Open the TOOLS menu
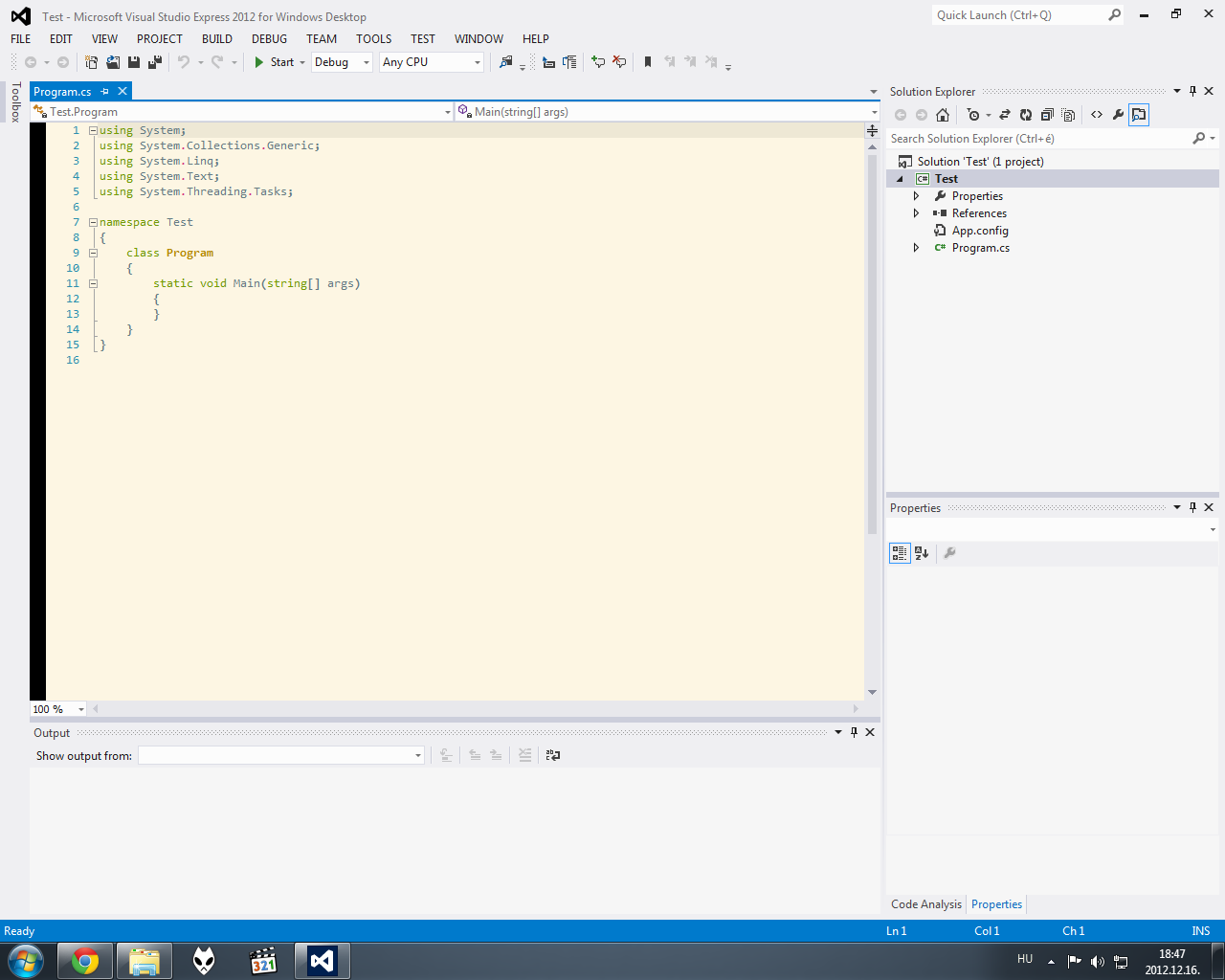Viewport: 1225px width, 980px height. (374, 39)
